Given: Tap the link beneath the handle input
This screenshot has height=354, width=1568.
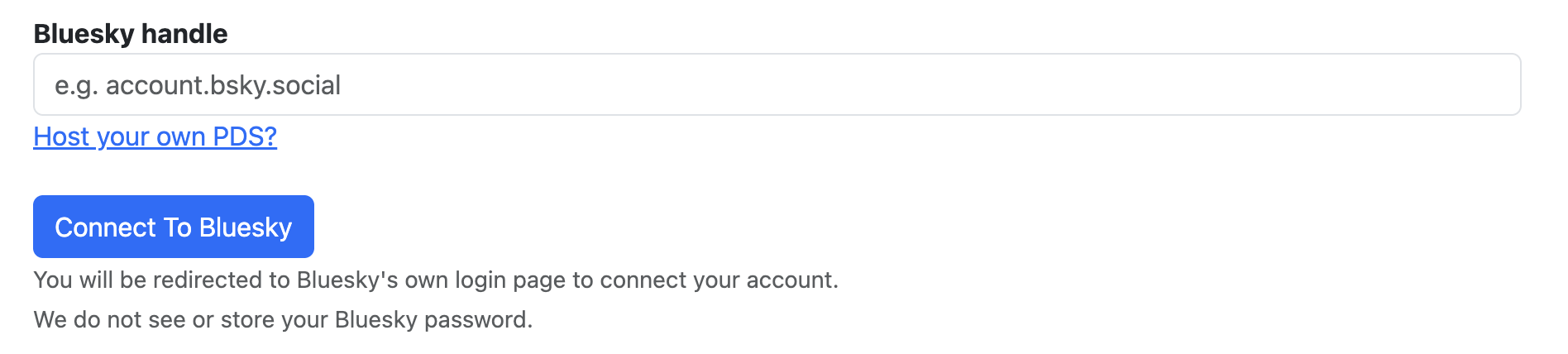Looking at the screenshot, I should (x=155, y=136).
